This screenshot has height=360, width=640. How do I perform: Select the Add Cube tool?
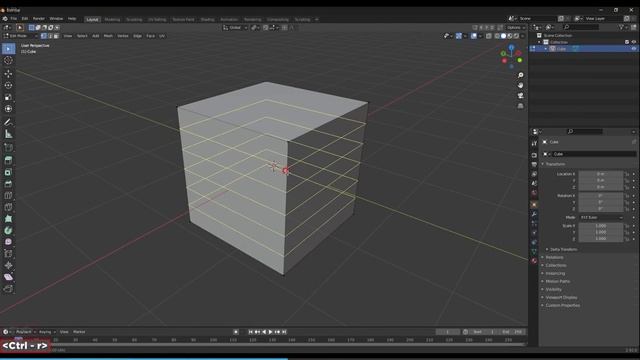[8, 147]
